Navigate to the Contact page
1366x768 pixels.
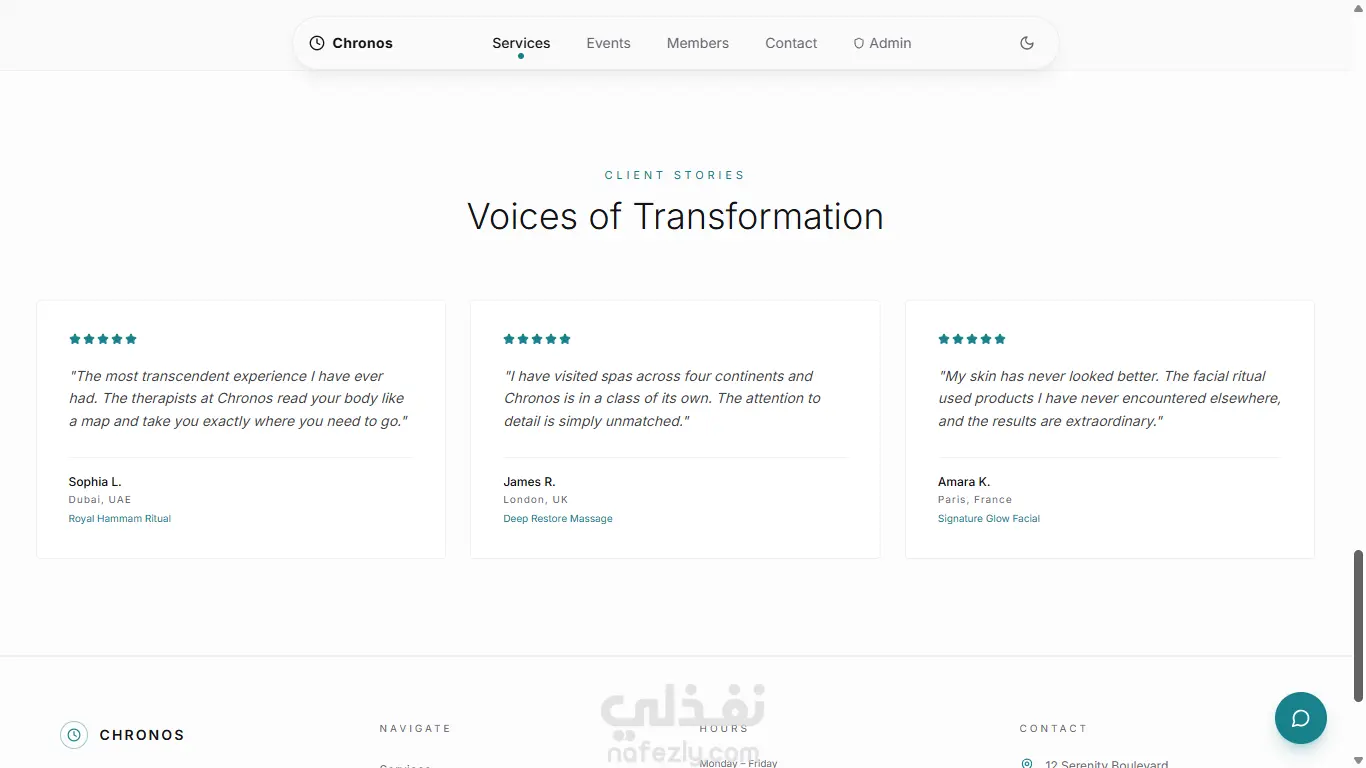[x=791, y=43]
